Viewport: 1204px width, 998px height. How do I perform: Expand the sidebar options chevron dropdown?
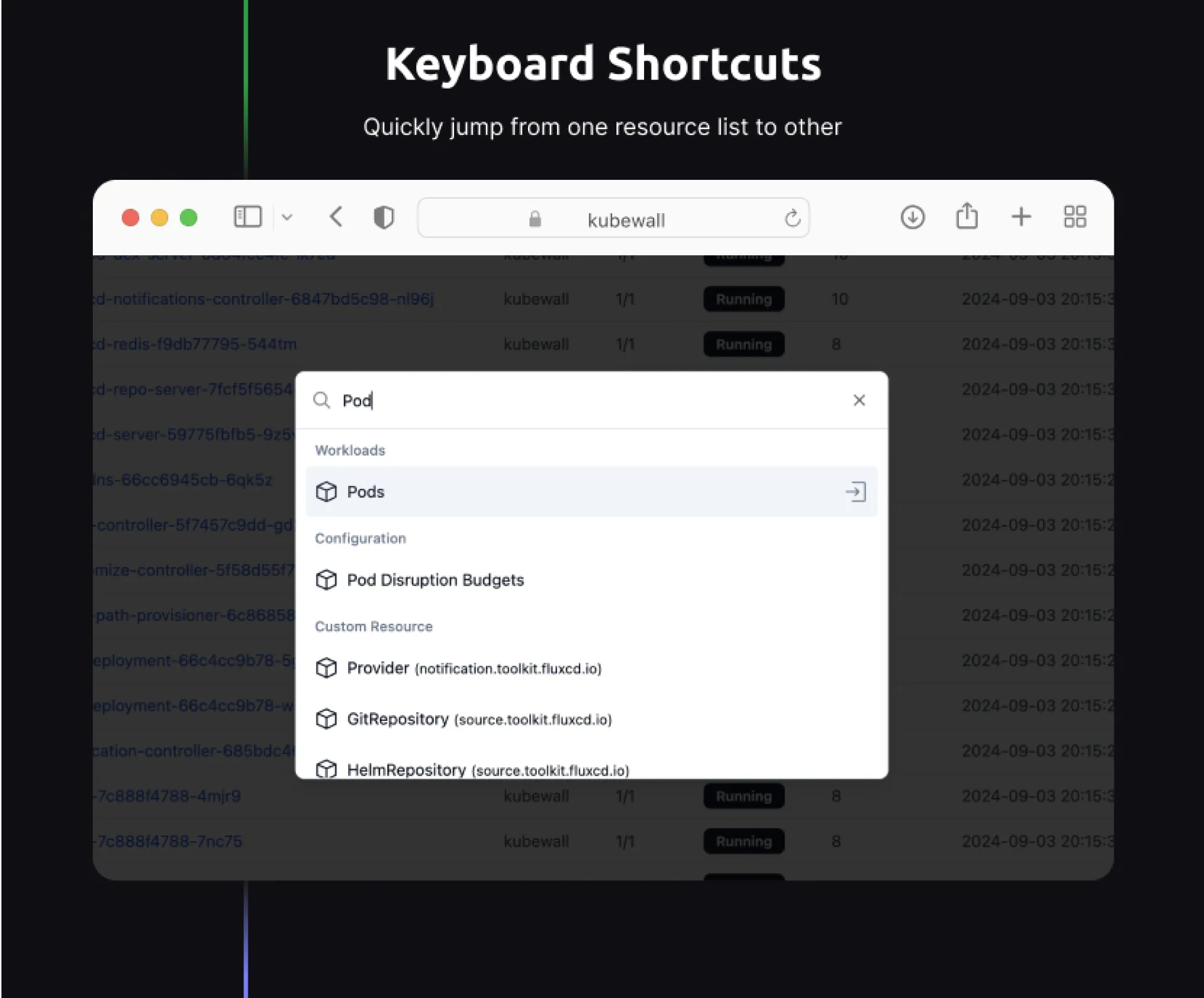287,218
